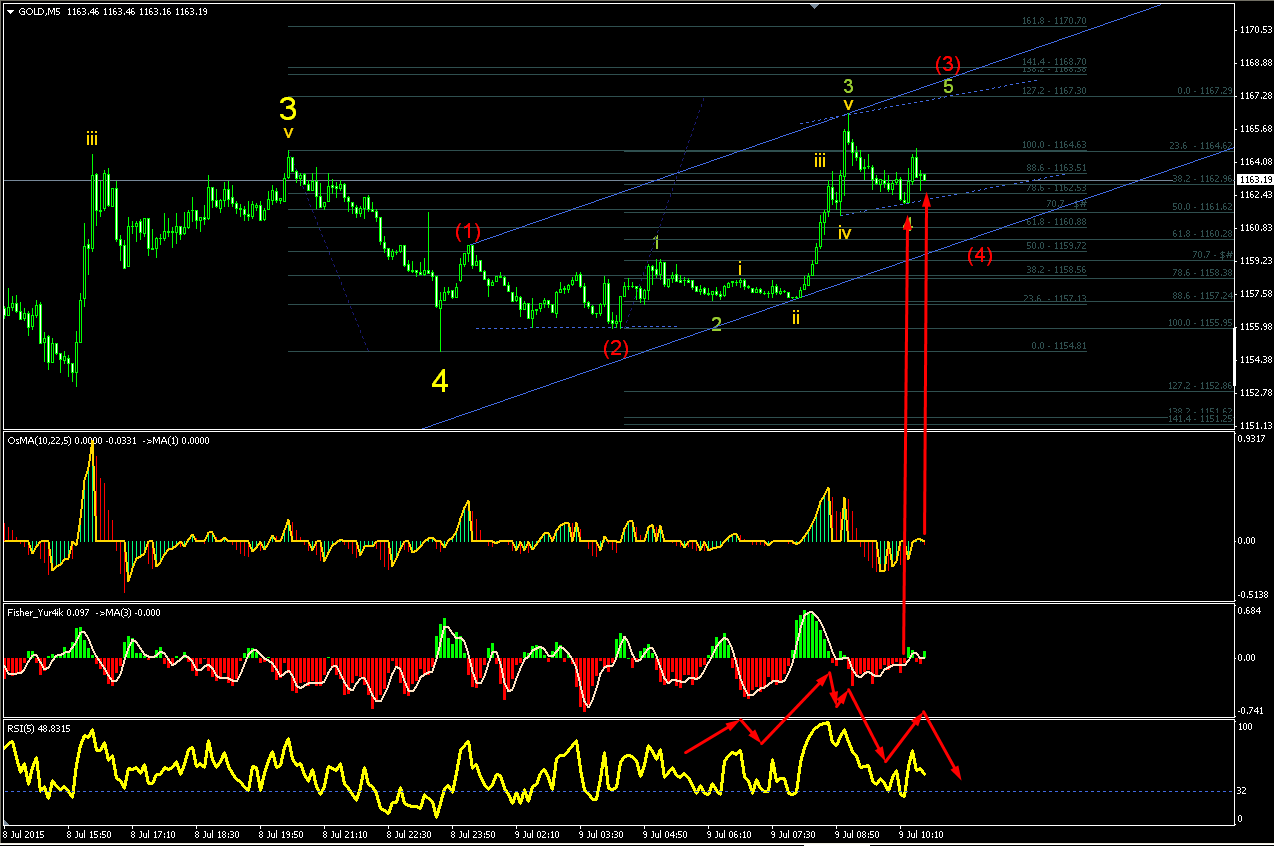The height and width of the screenshot is (846, 1274).
Task: Select the '127.2 - 1152.86' Fibonacci label
Action: pyautogui.click(x=1201, y=385)
